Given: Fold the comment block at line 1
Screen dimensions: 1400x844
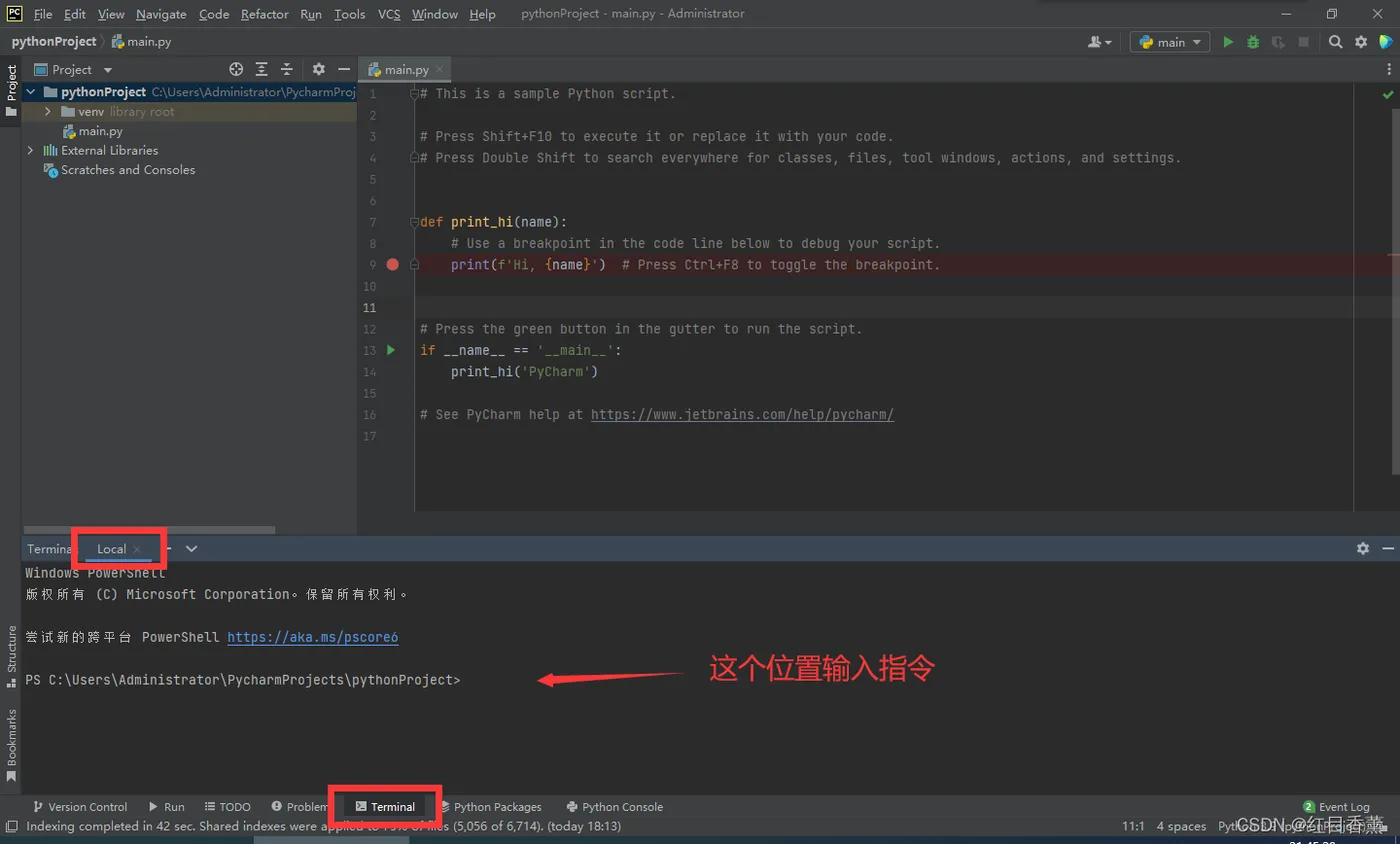Looking at the screenshot, I should pos(414,94).
